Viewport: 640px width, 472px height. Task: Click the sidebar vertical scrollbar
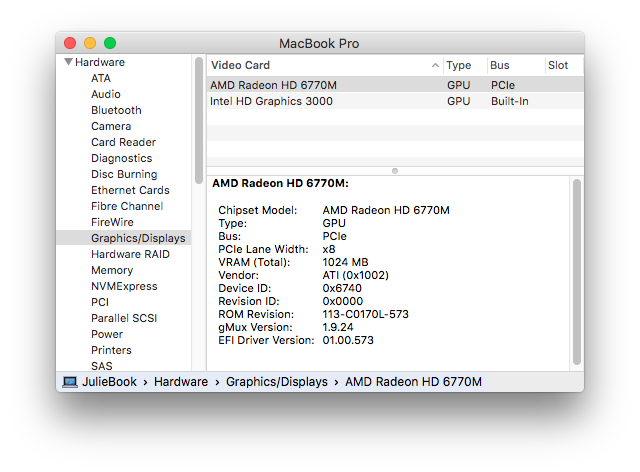point(199,121)
